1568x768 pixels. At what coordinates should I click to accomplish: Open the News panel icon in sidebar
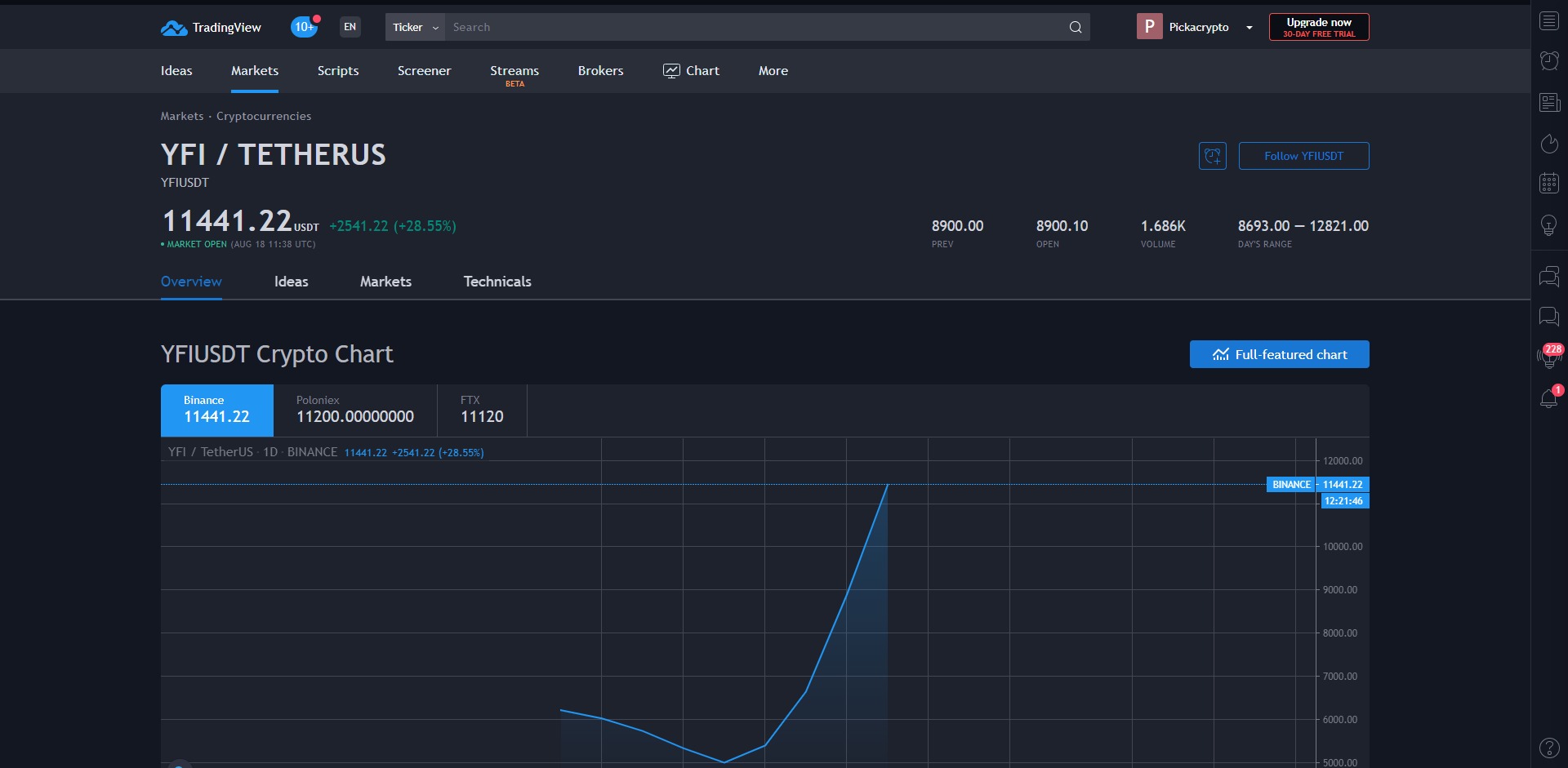(x=1549, y=102)
